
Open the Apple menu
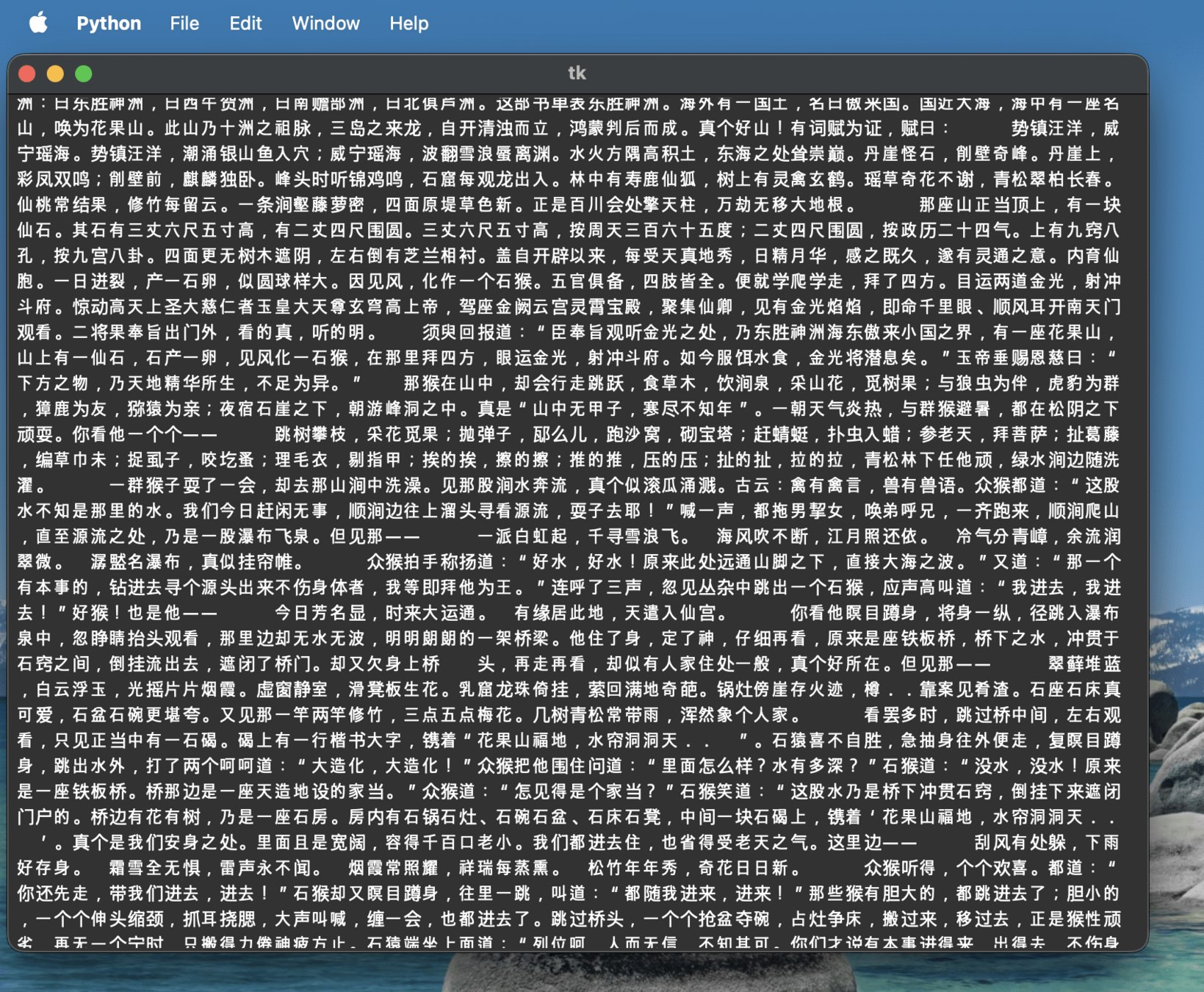click(38, 23)
